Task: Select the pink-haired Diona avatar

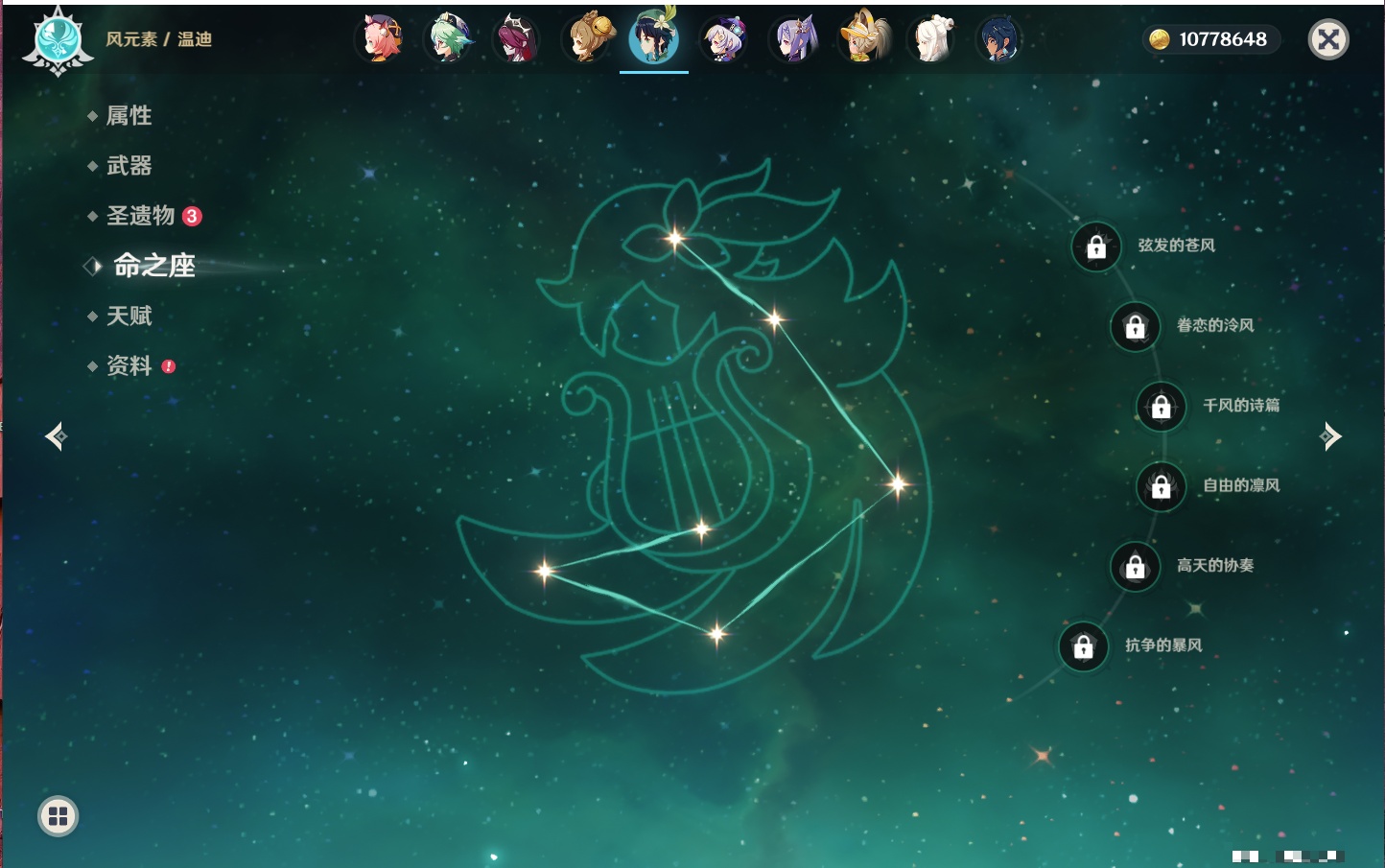Action: point(380,39)
